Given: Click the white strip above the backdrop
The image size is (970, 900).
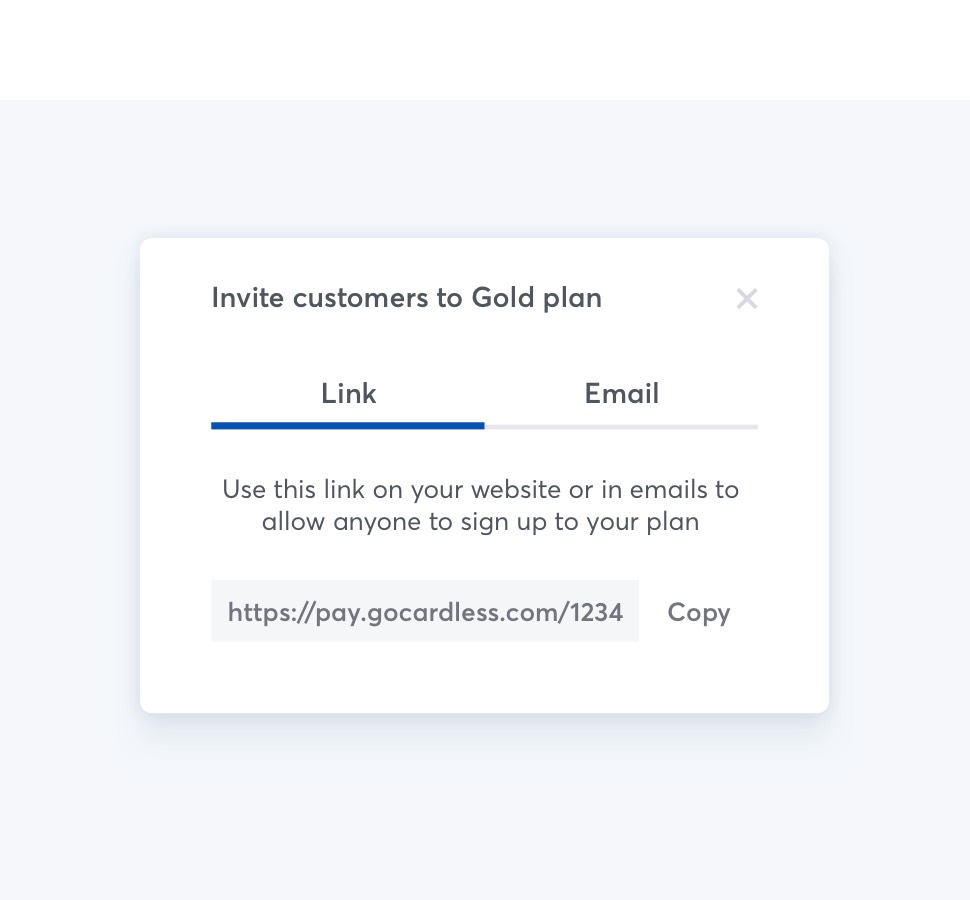Looking at the screenshot, I should coord(484,50).
